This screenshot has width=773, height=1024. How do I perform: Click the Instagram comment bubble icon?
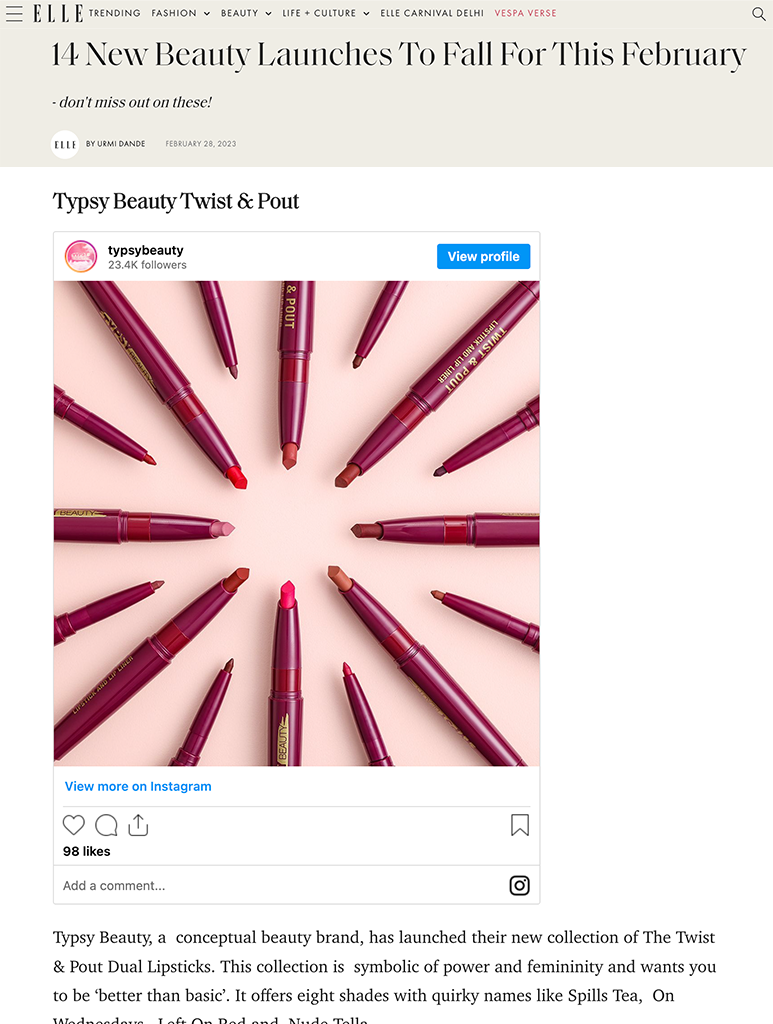pos(106,825)
